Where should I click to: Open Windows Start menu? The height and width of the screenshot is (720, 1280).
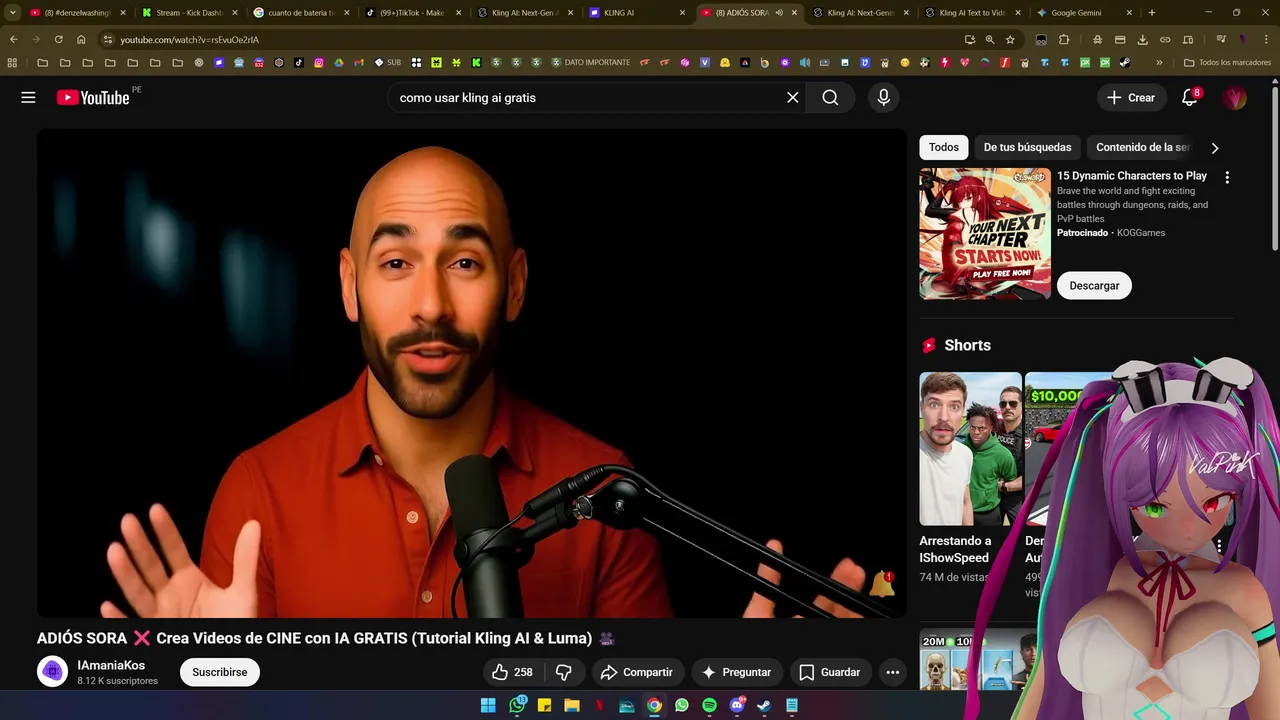point(488,705)
